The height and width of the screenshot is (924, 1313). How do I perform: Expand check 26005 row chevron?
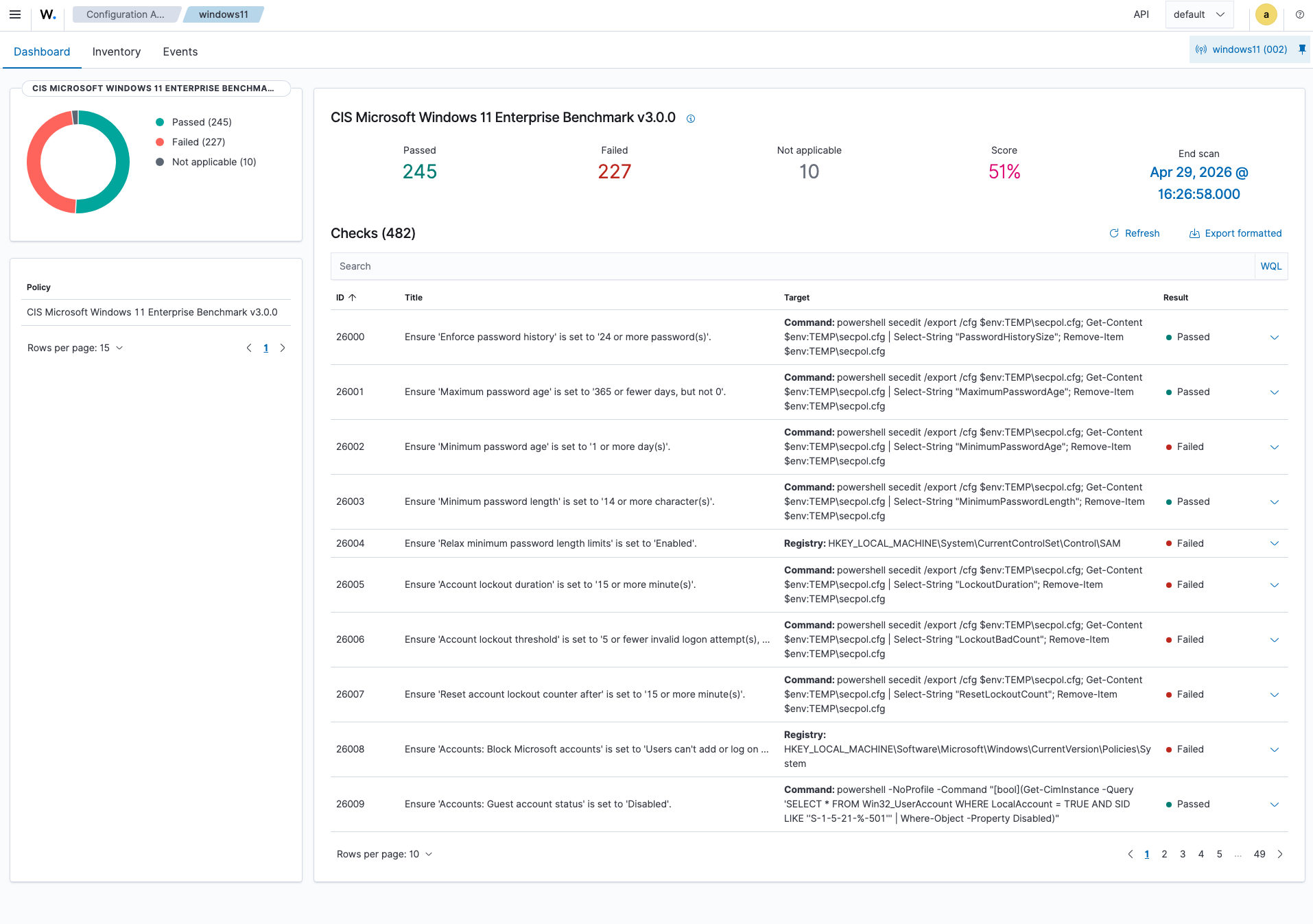[1275, 584]
